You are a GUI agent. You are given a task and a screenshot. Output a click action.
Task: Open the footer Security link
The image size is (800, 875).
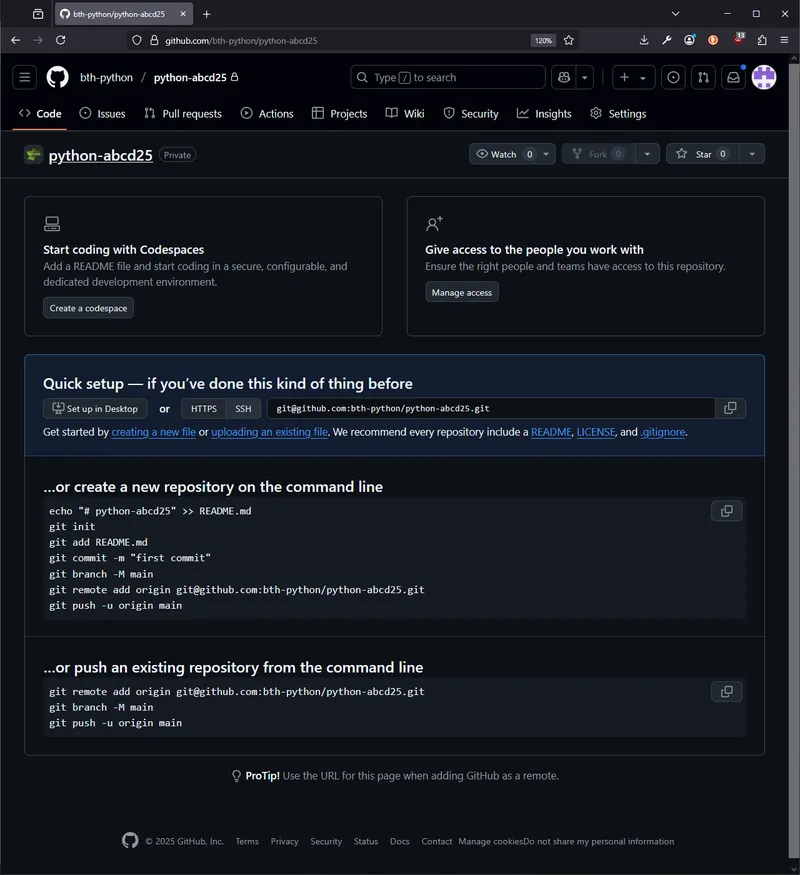pos(326,842)
